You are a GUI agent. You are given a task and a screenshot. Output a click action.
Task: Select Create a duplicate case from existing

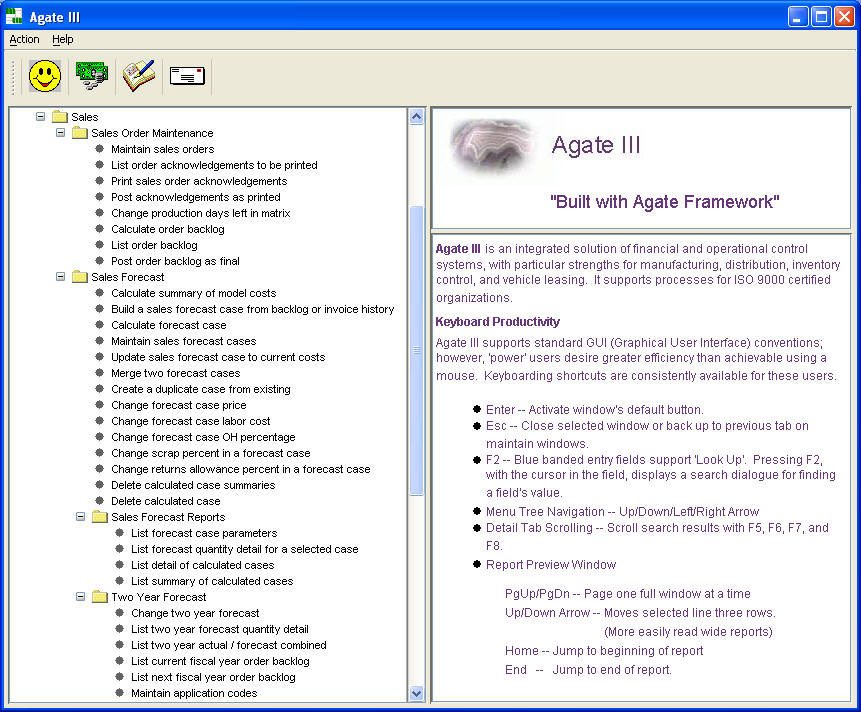tap(200, 389)
